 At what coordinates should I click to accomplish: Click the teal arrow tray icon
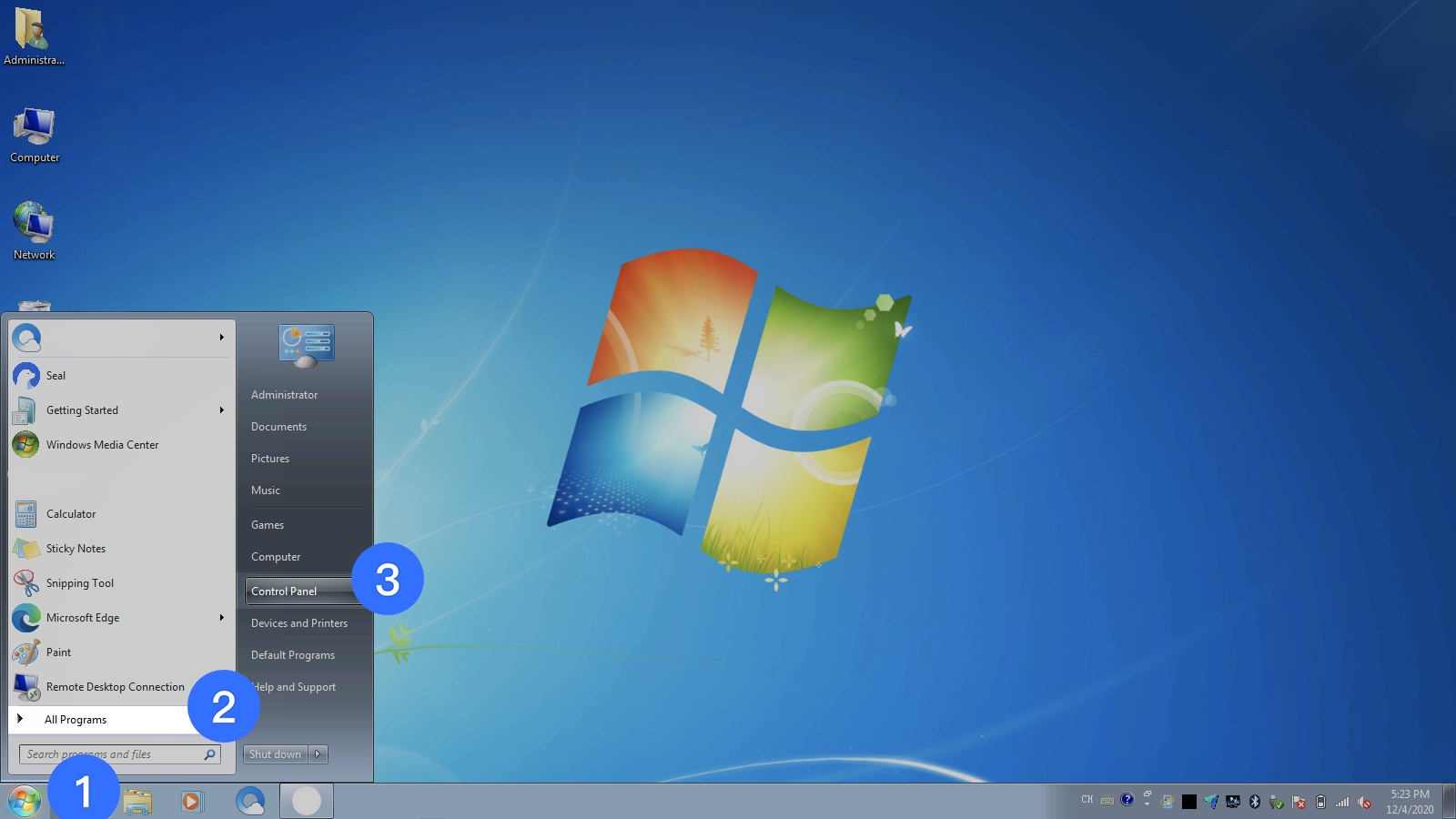point(1211,802)
